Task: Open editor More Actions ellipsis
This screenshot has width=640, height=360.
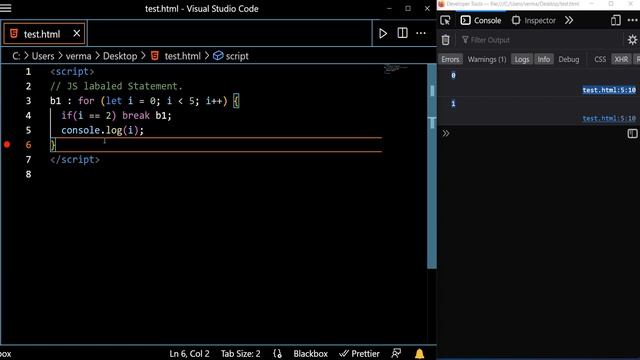Action: [421, 33]
